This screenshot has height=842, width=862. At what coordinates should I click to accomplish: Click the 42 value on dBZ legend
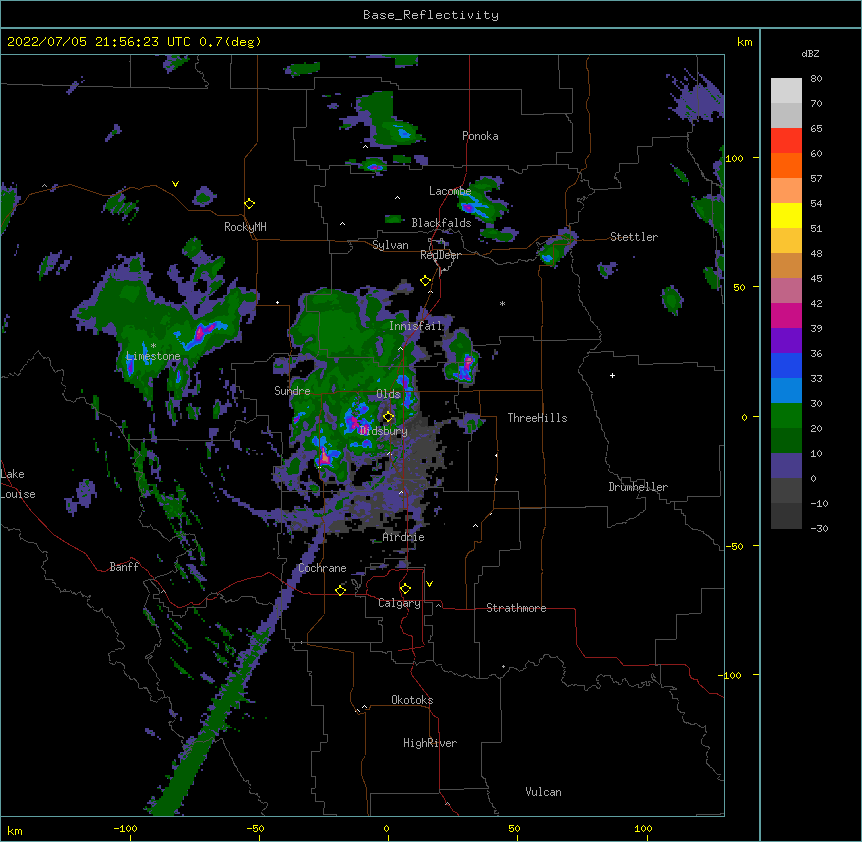click(816, 303)
